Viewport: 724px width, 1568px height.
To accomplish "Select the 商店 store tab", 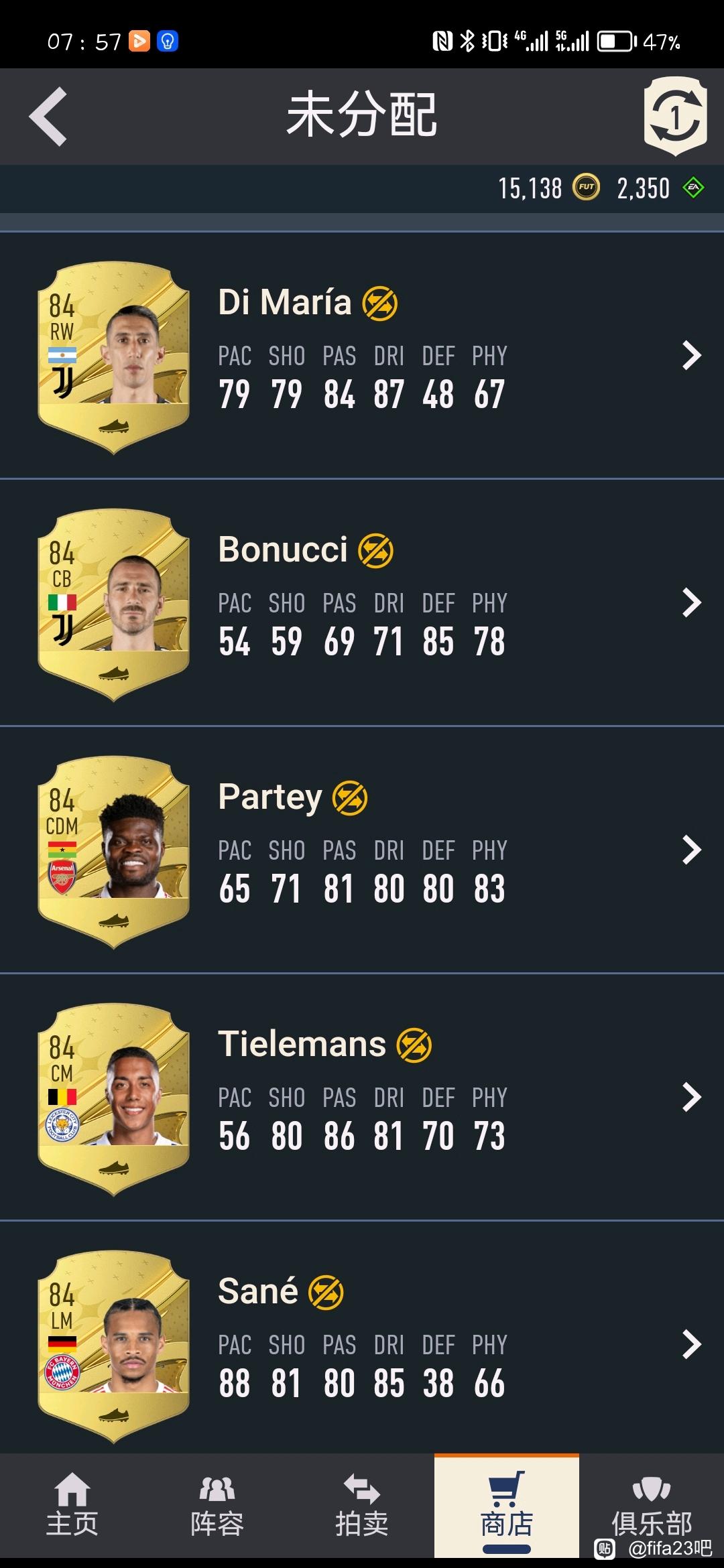I will pos(507,1505).
